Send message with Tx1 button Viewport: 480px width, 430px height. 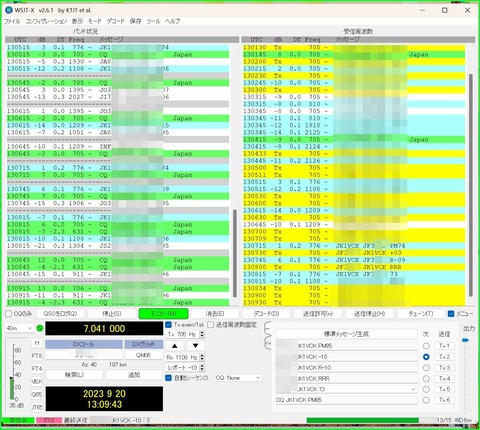click(x=444, y=346)
